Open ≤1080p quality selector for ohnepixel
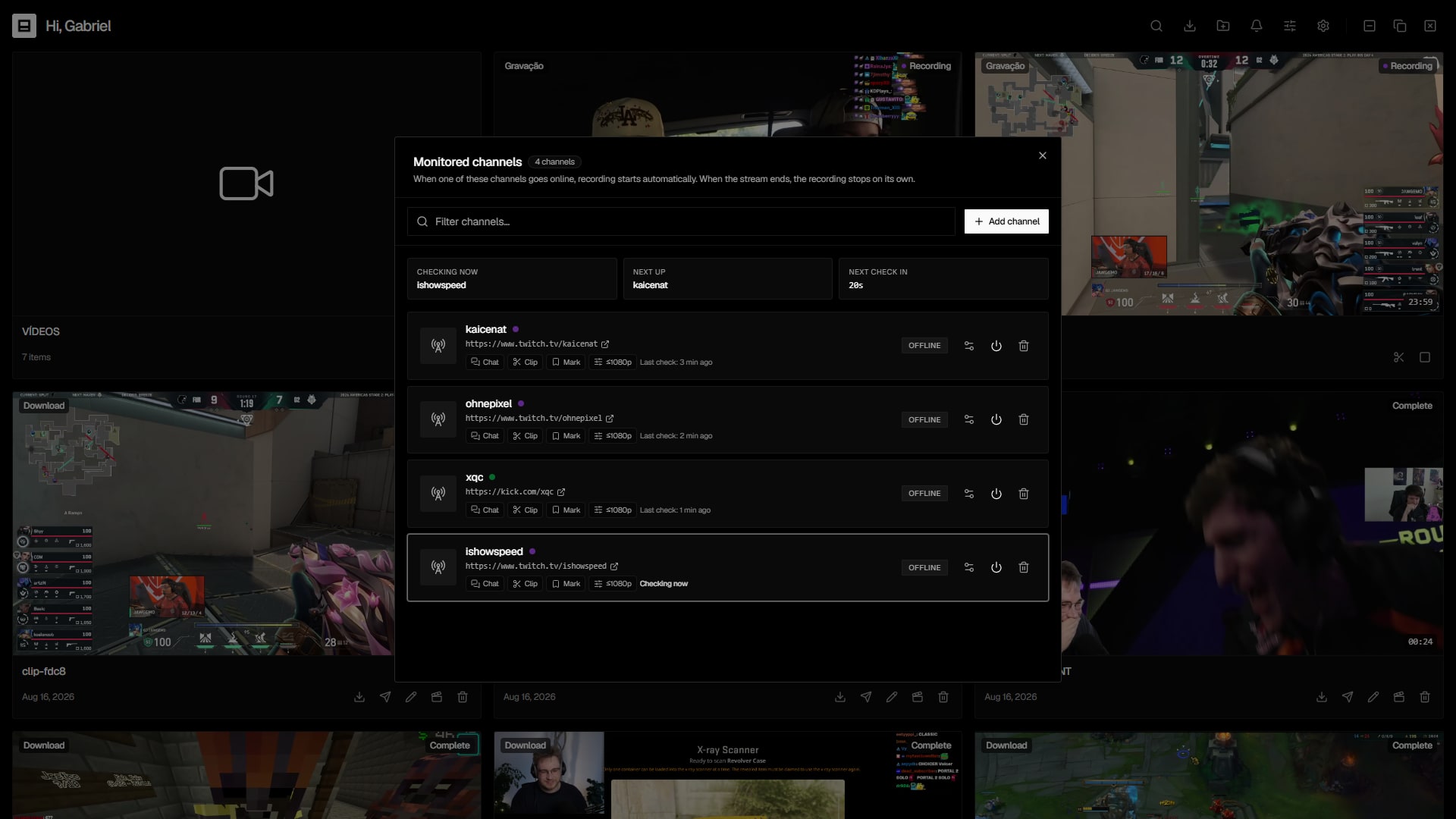The width and height of the screenshot is (1456, 819). pos(613,436)
